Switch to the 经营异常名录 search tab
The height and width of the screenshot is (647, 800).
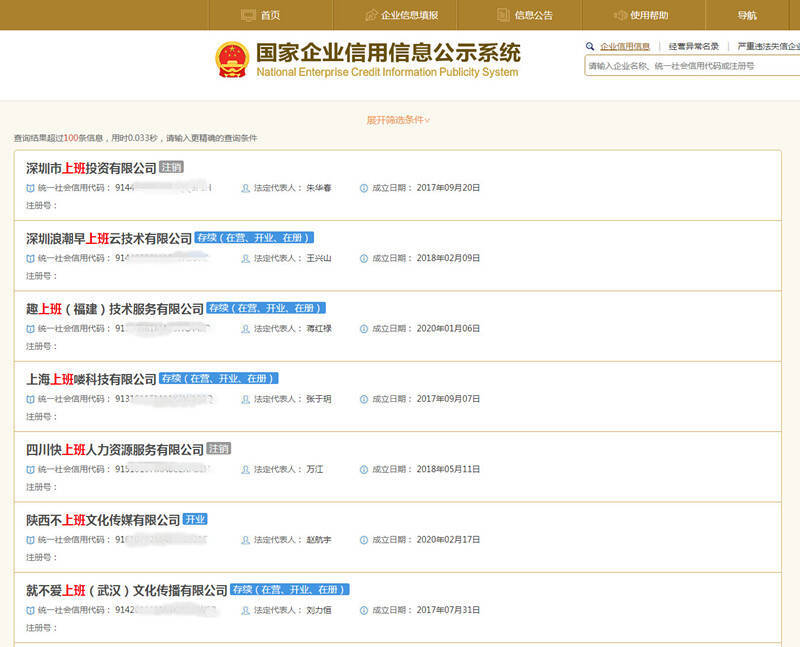tap(693, 46)
